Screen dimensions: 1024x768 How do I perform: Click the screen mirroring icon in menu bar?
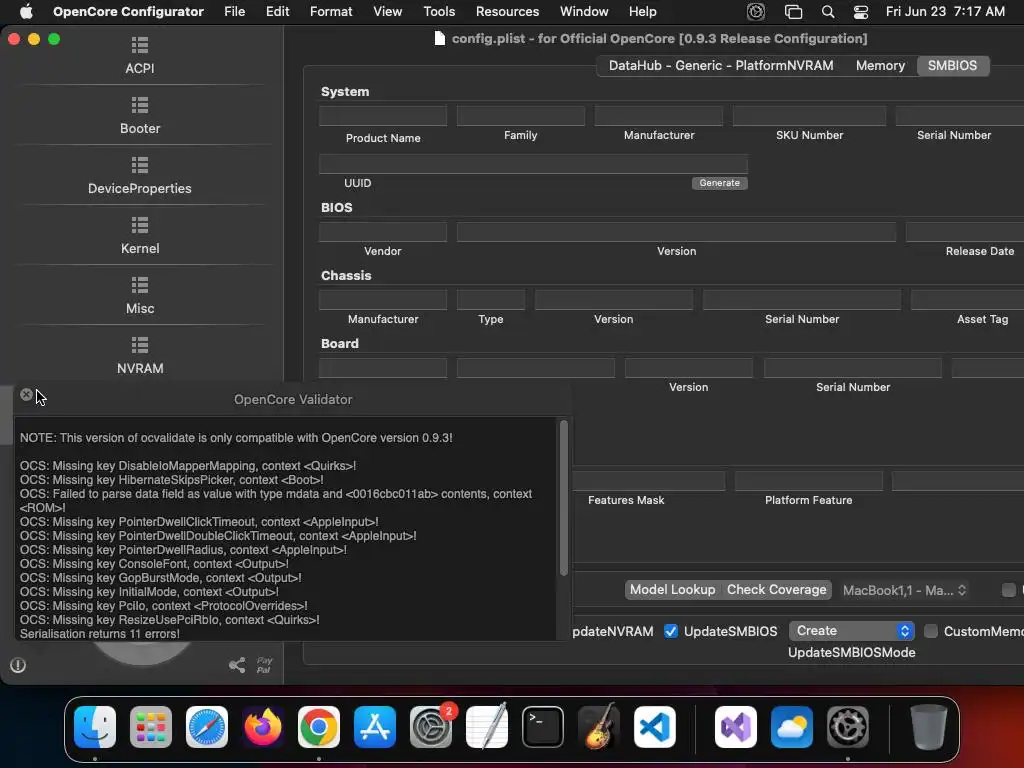click(x=793, y=11)
